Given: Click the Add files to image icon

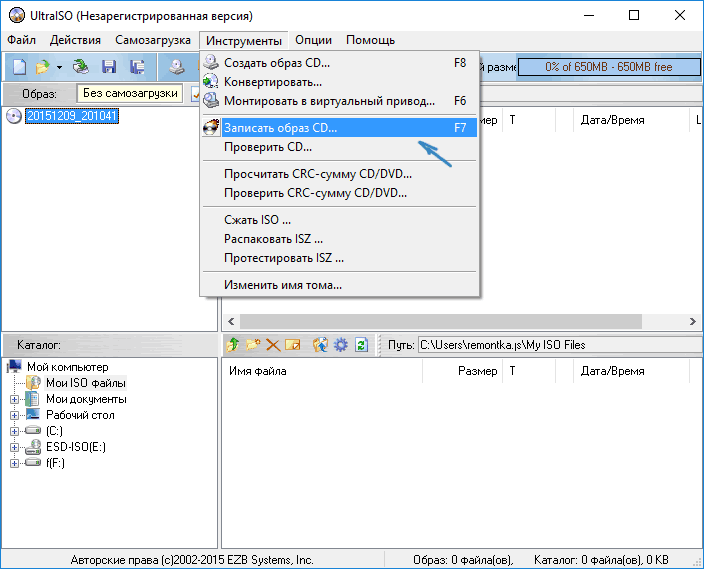Looking at the screenshot, I should (x=321, y=345).
